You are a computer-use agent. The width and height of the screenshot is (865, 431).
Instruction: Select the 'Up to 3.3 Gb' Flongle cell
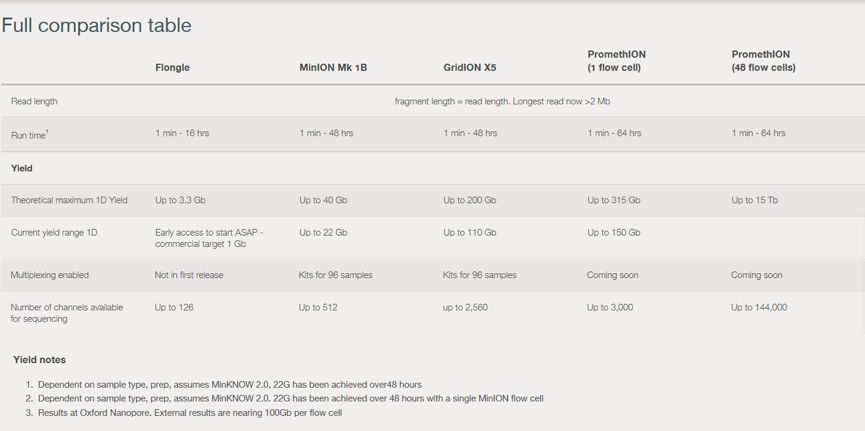180,200
